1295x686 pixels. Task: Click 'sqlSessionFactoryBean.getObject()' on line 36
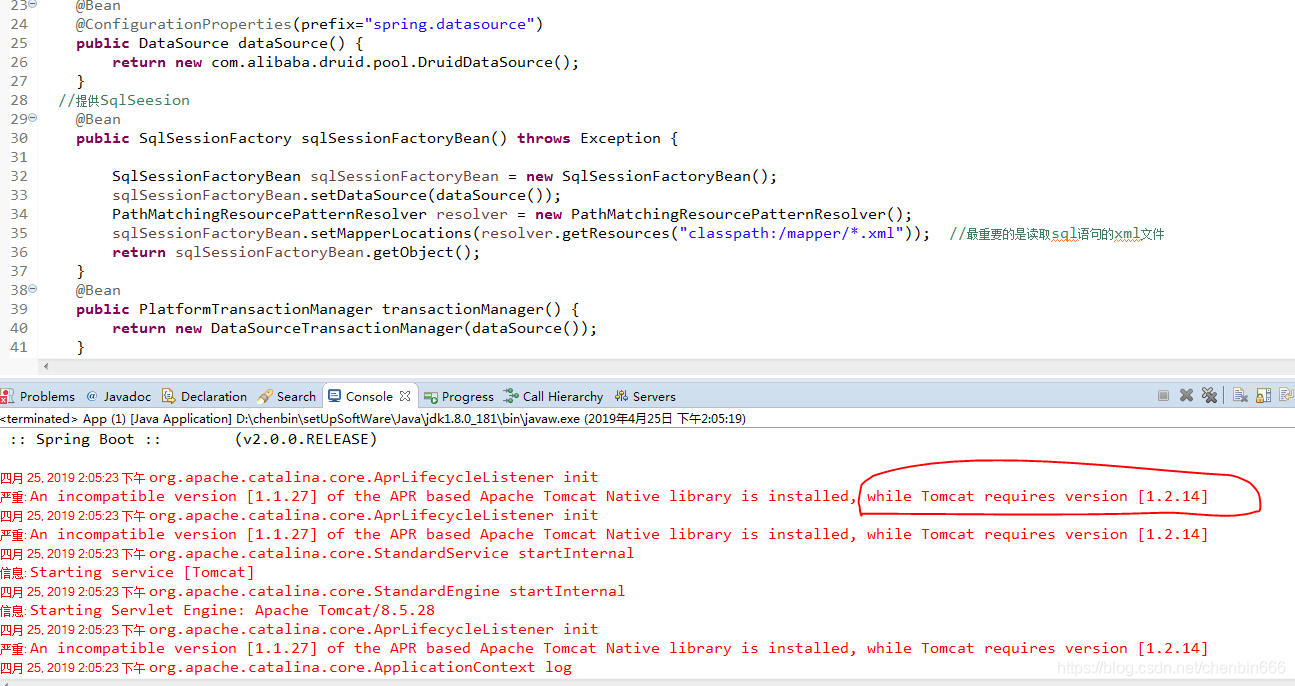pos(323,252)
